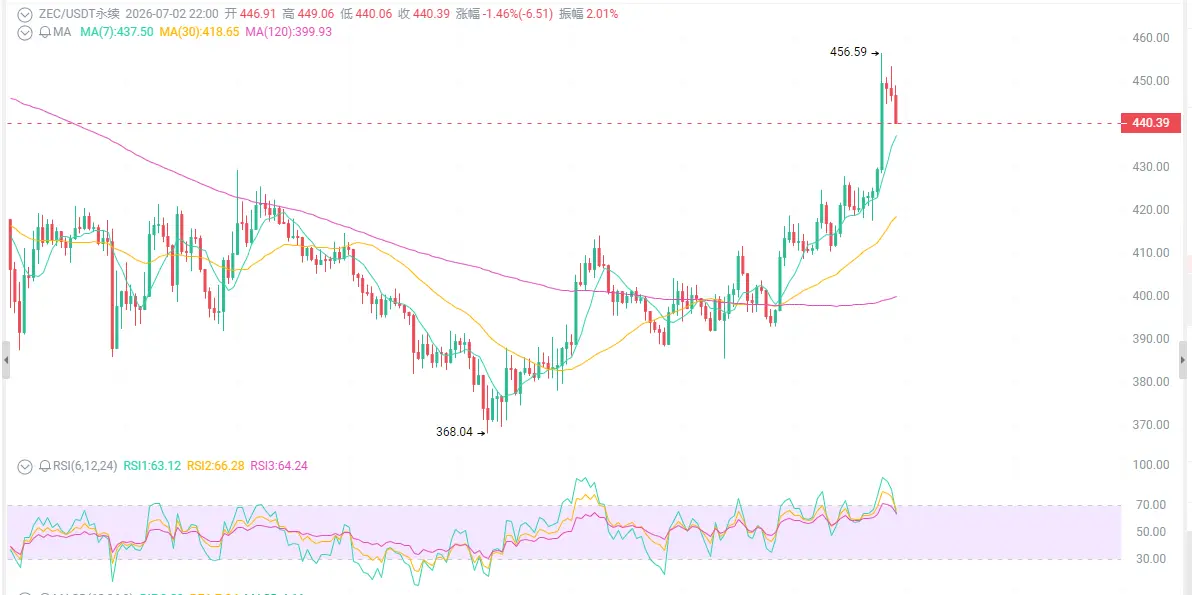The height and width of the screenshot is (595, 1192).
Task: Click the RSI1:63.12 legend value
Action: (152, 466)
